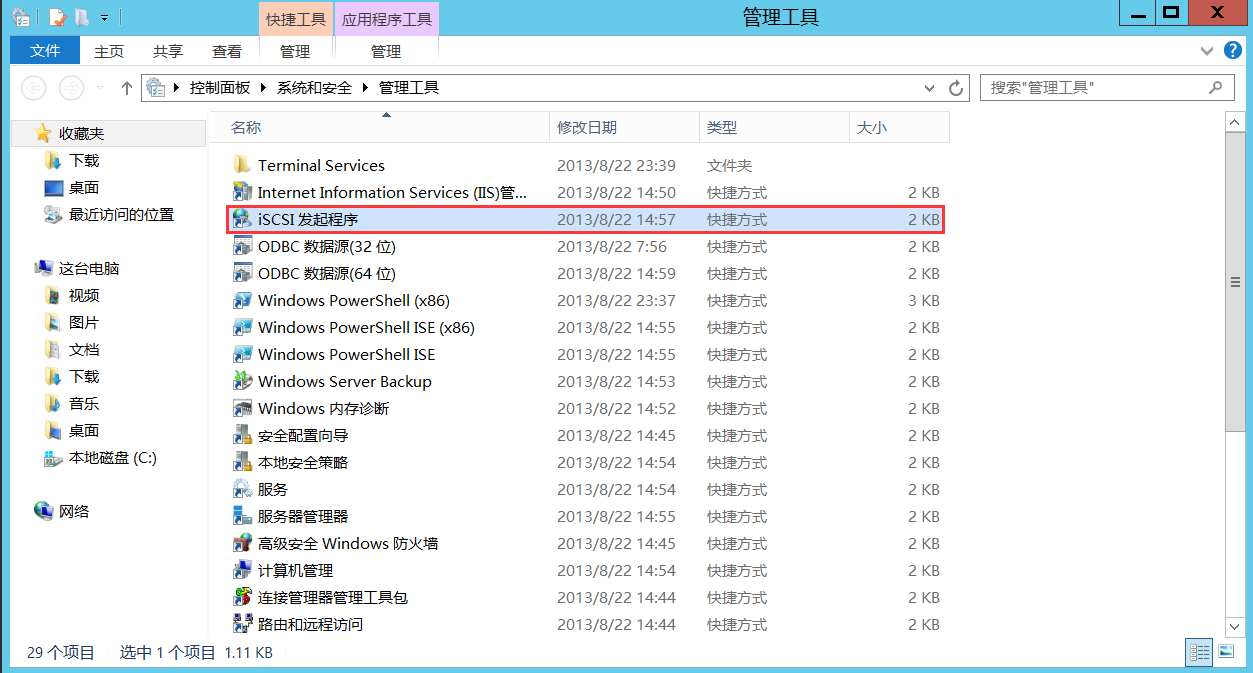Refresh the 管理工具 folder view
Screen dimensions: 1253x673
coord(956,88)
